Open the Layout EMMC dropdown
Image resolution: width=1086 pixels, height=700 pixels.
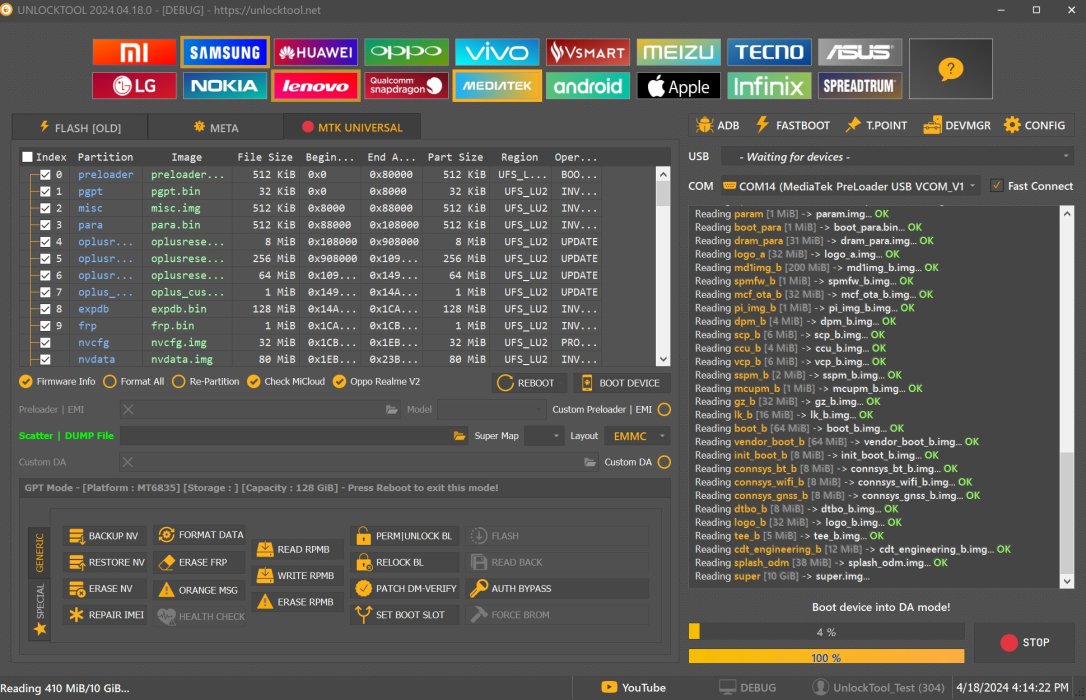pyautogui.click(x=636, y=436)
